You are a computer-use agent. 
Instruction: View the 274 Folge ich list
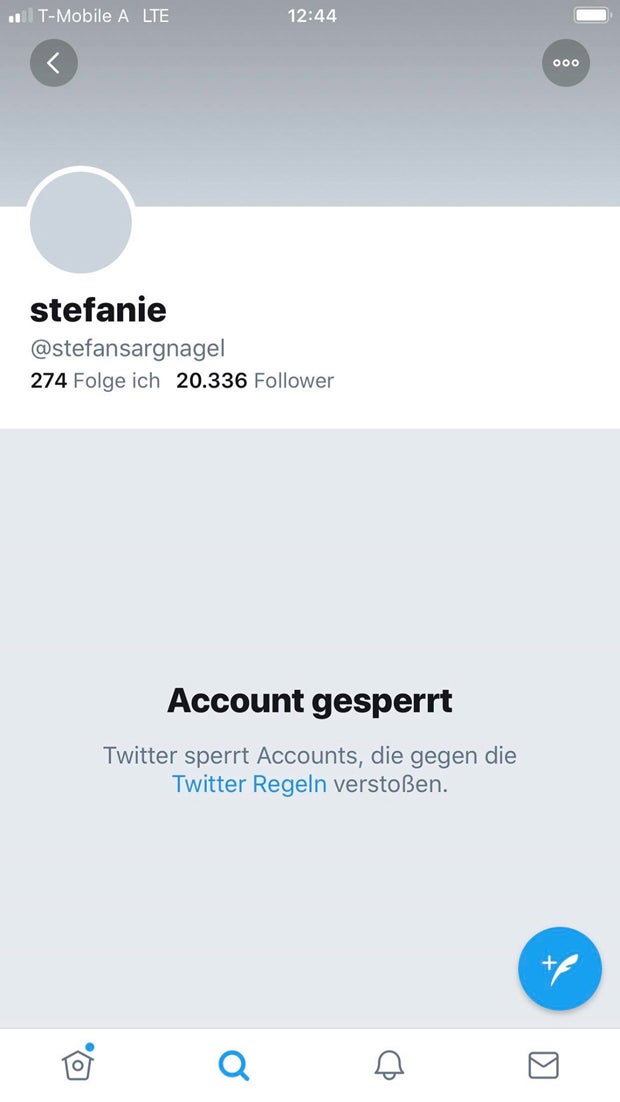(x=95, y=381)
